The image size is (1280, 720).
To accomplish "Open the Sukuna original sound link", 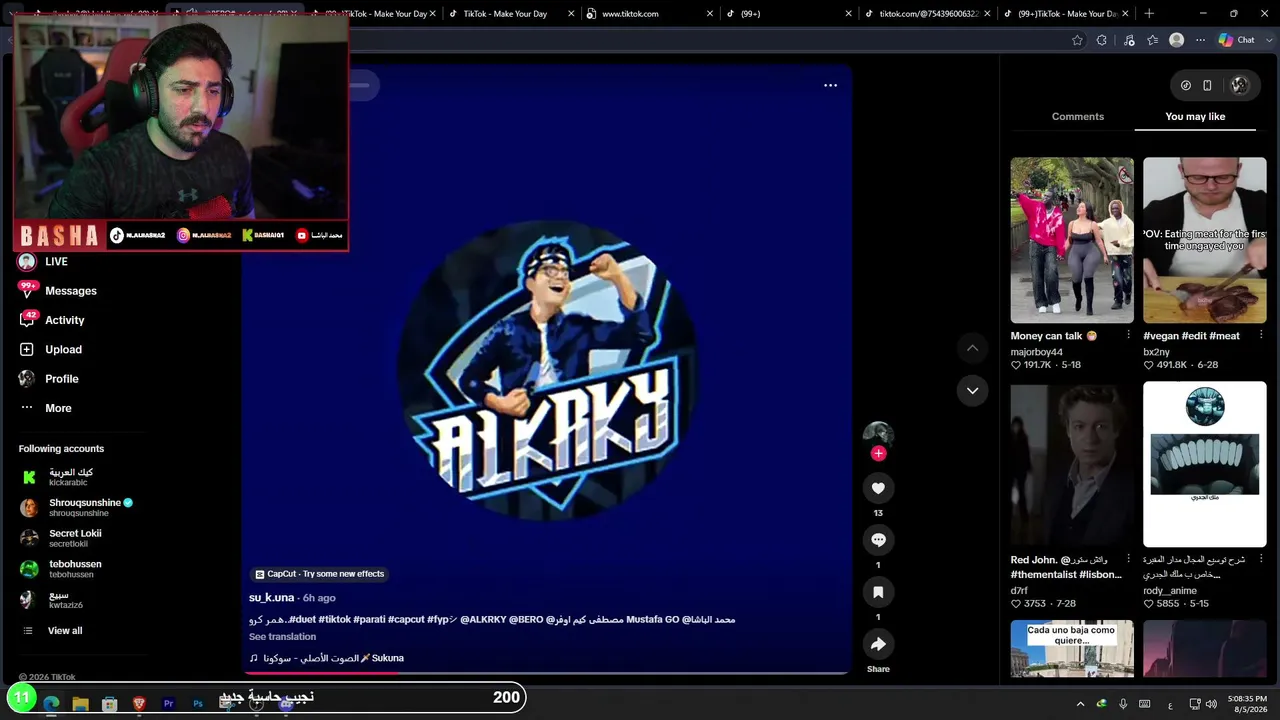I will pos(327,658).
